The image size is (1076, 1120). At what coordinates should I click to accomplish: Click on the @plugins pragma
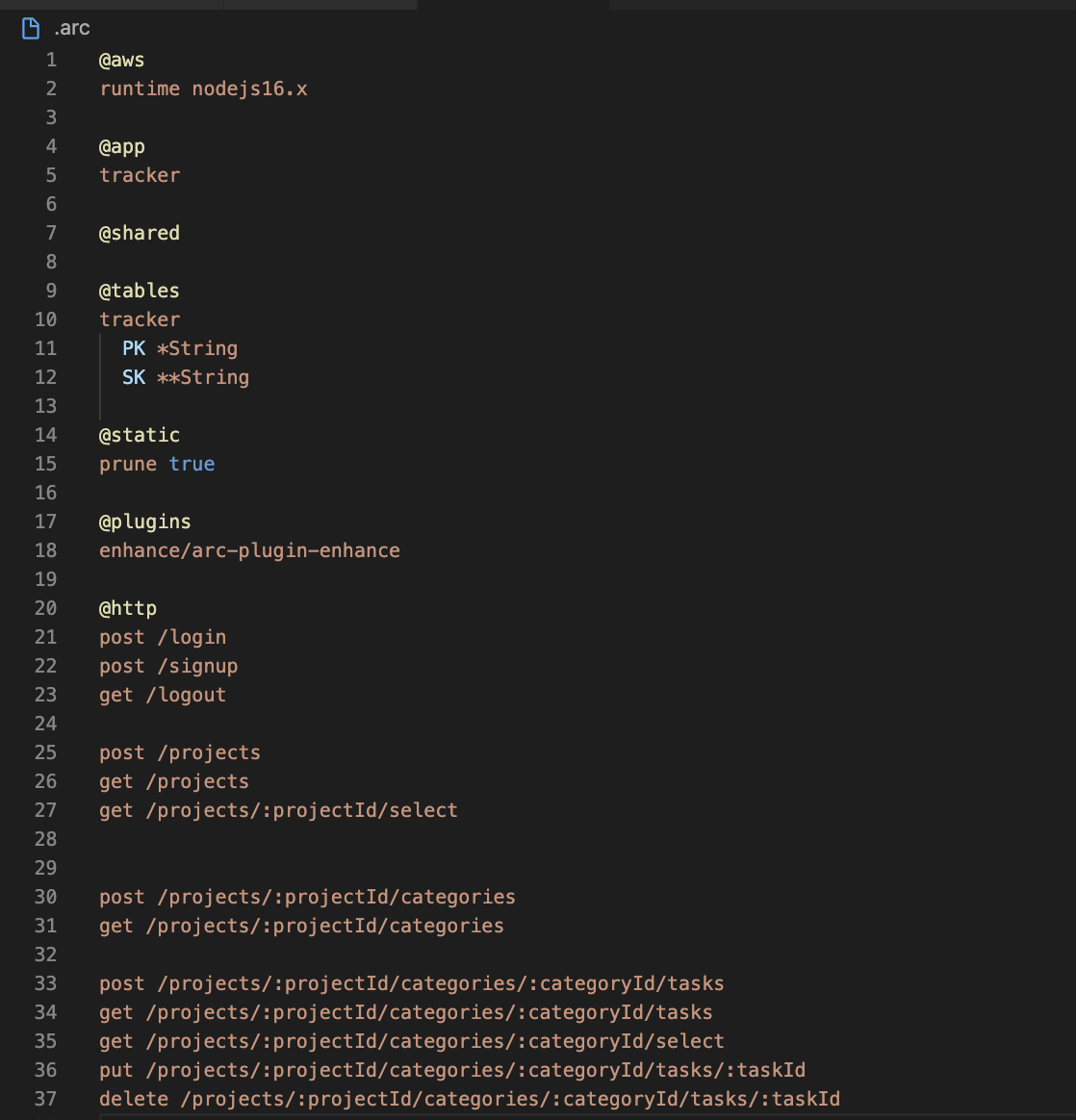coord(145,522)
